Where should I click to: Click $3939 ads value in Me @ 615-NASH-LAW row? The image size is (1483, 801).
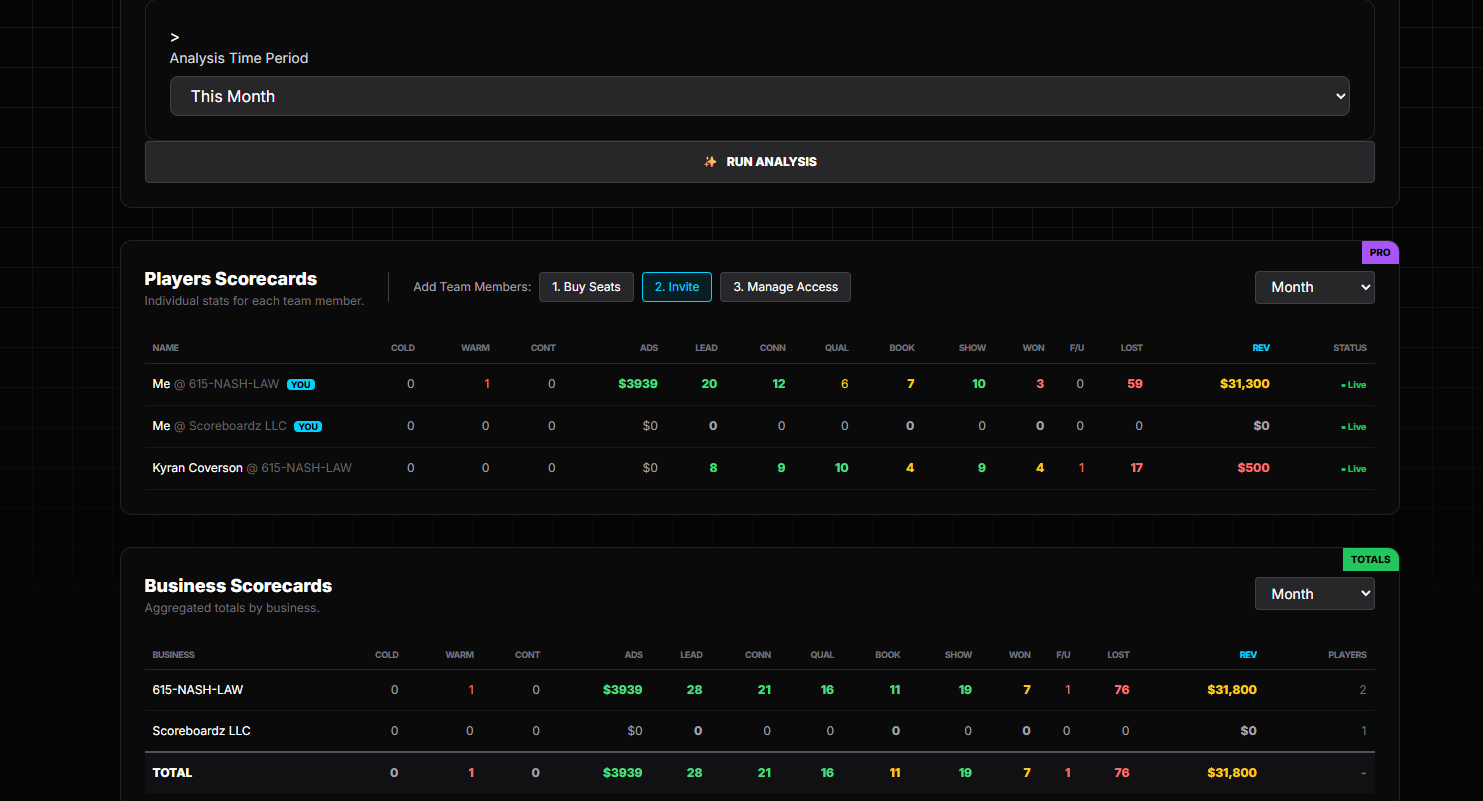pyautogui.click(x=638, y=384)
